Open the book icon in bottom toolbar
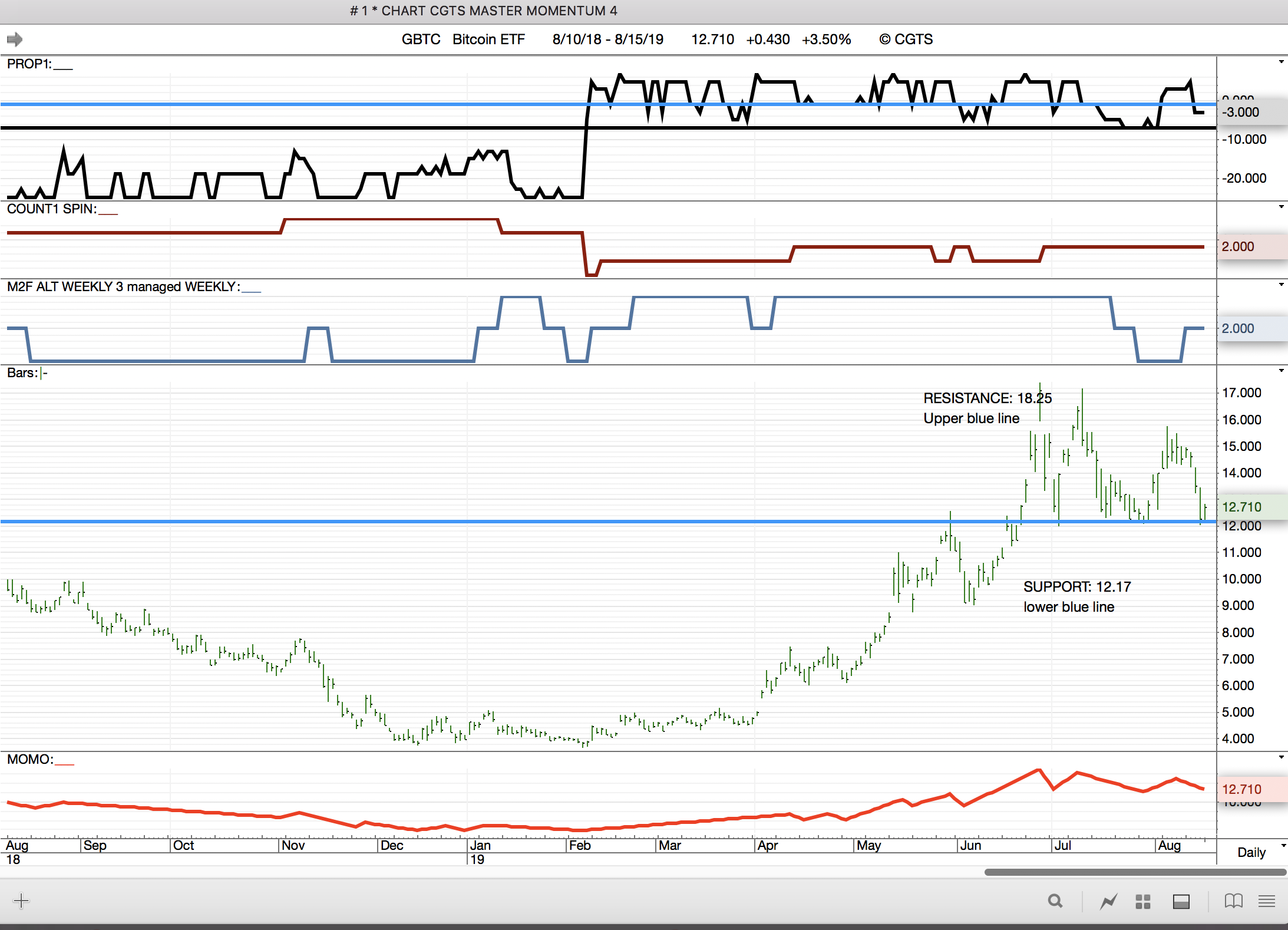Image resolution: width=1288 pixels, height=930 pixels. (x=1233, y=901)
